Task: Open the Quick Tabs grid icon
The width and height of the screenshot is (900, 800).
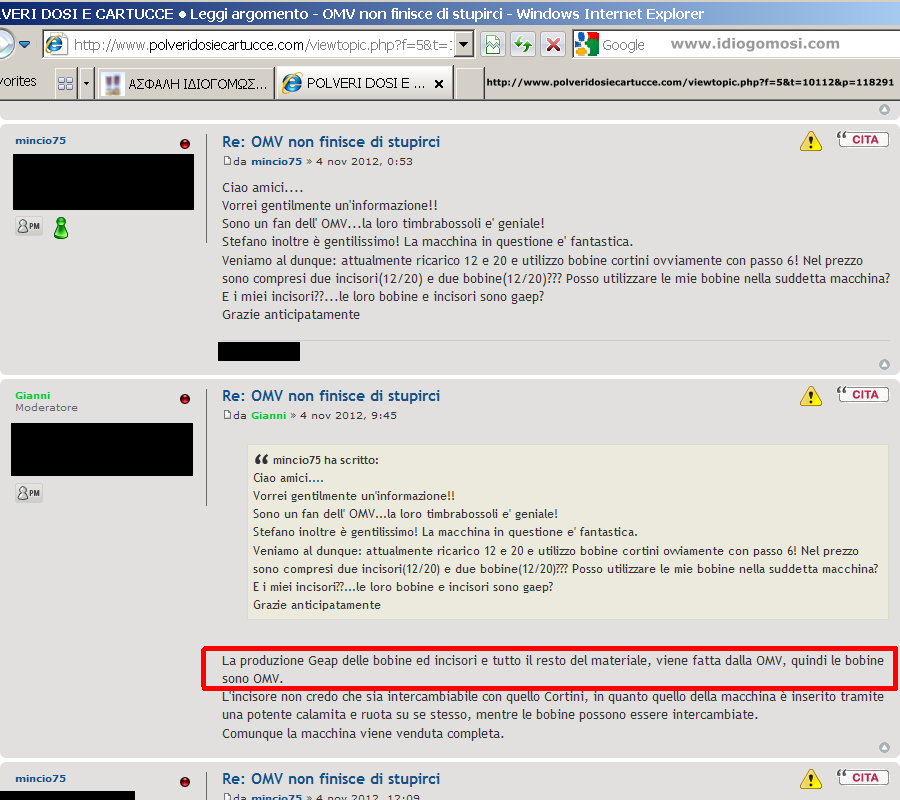Action: 65,84
